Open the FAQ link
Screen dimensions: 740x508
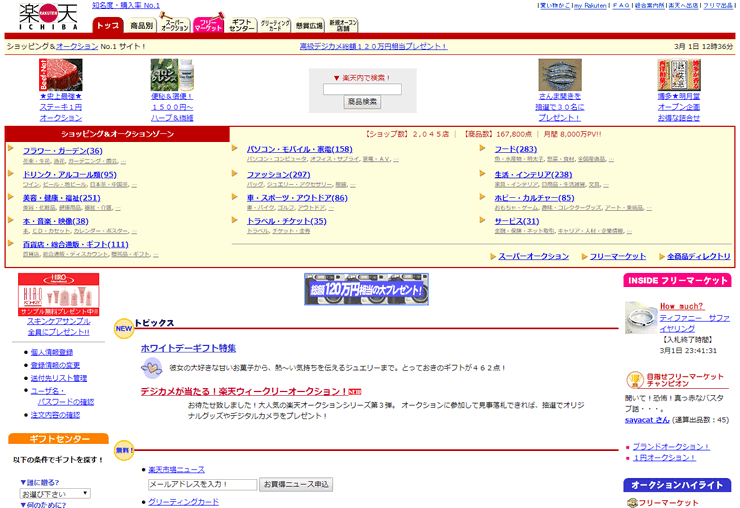coord(622,6)
